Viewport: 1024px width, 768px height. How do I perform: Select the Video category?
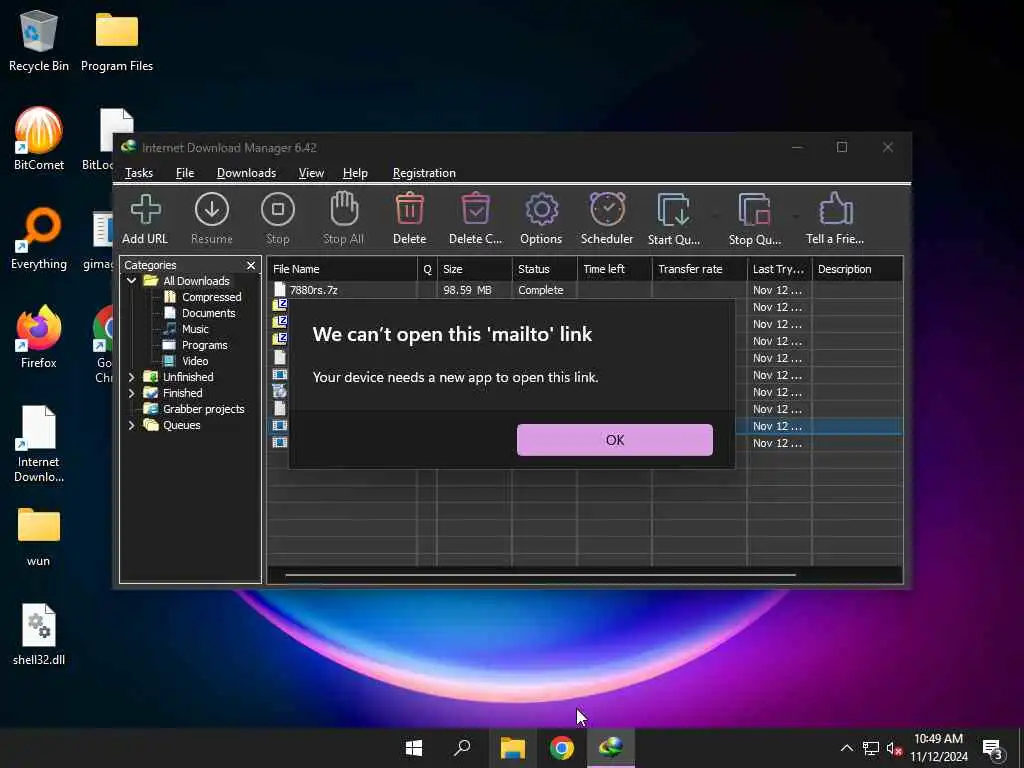[195, 361]
